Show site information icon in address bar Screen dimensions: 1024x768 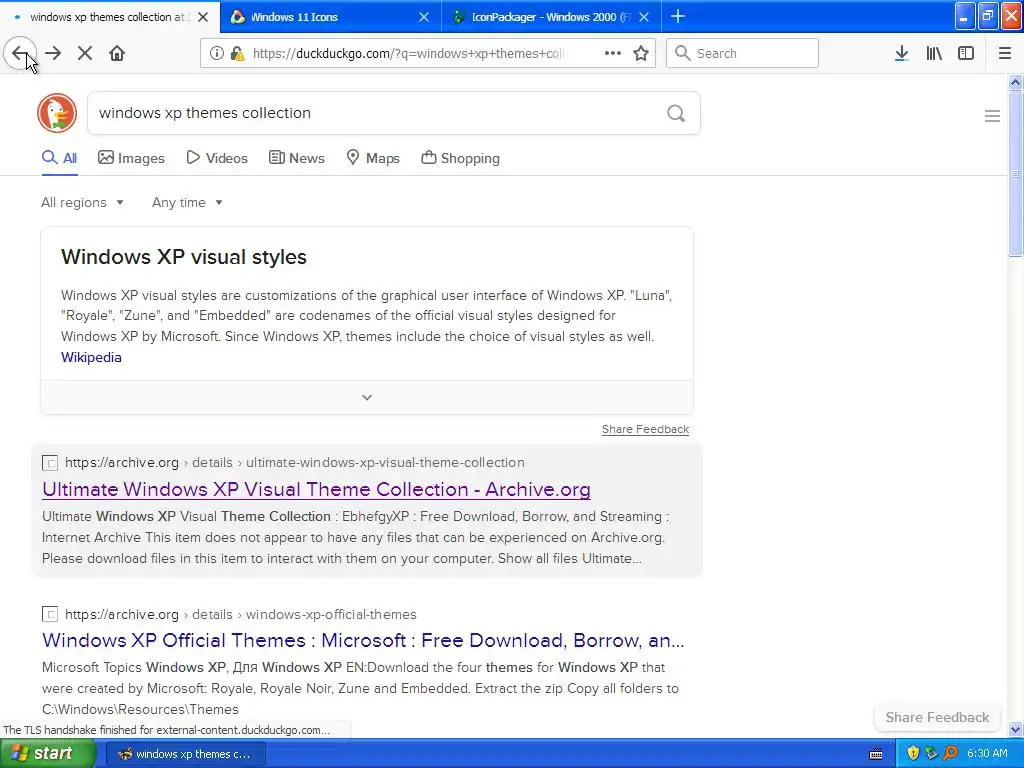point(216,53)
